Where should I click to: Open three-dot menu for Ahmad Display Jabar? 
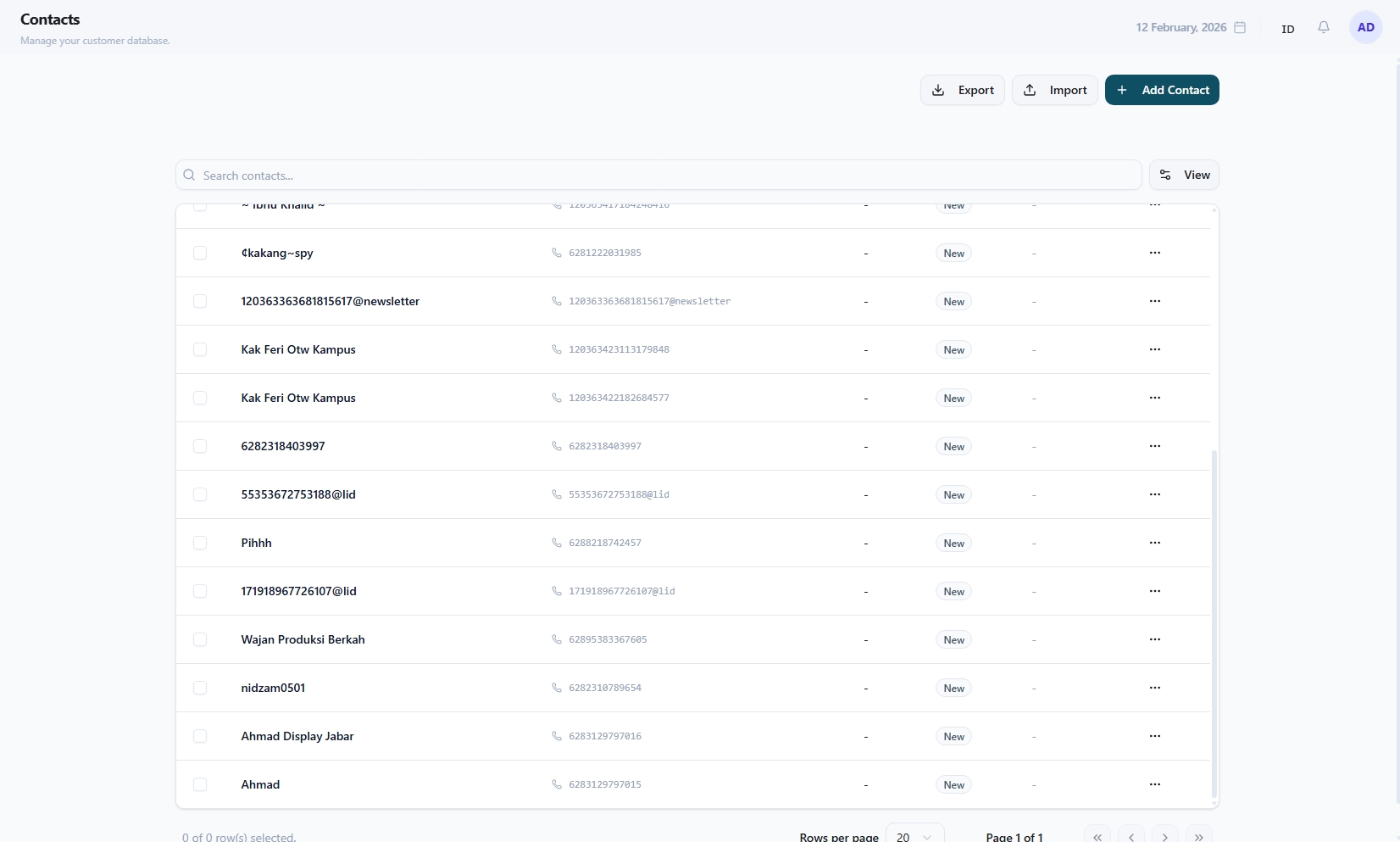click(1154, 736)
